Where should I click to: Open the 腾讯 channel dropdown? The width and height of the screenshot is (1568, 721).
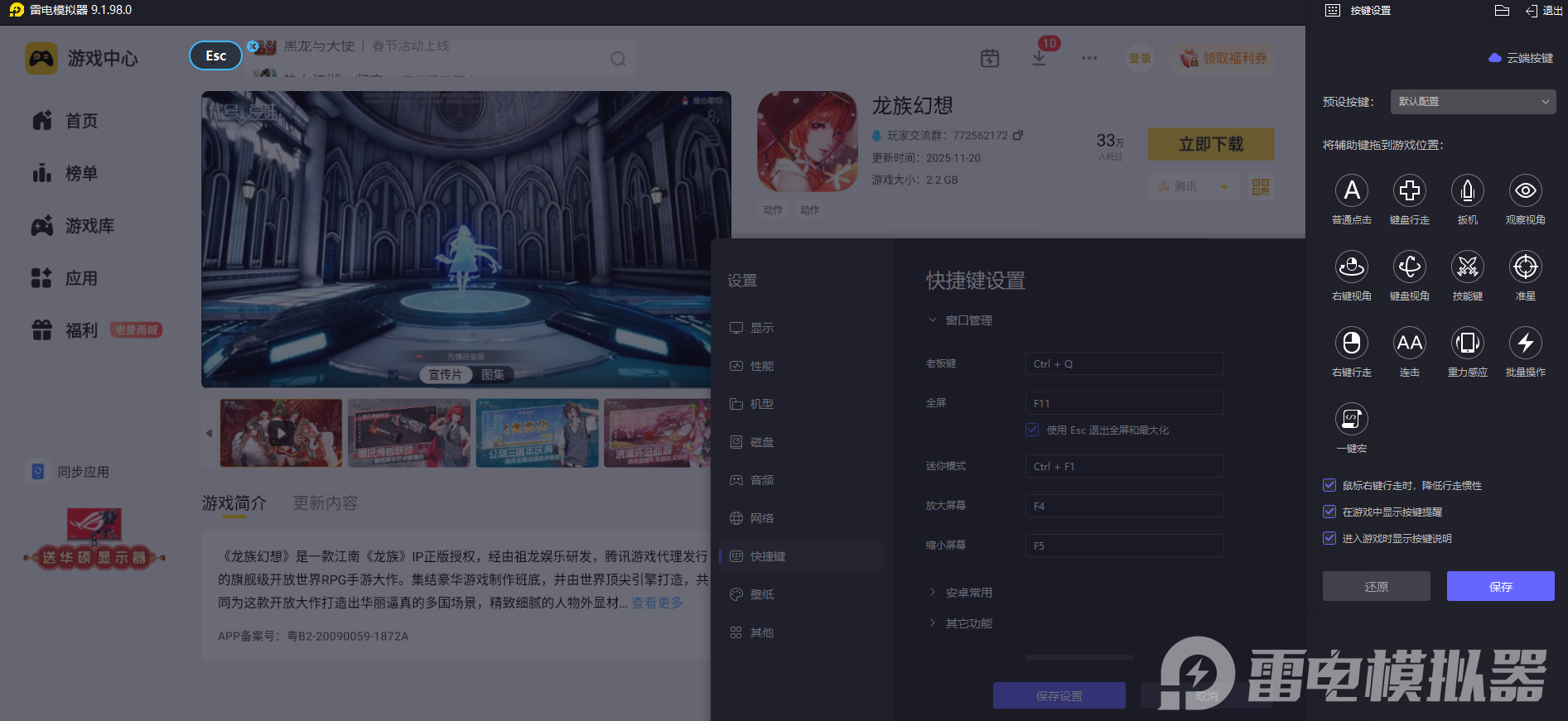tap(1194, 187)
